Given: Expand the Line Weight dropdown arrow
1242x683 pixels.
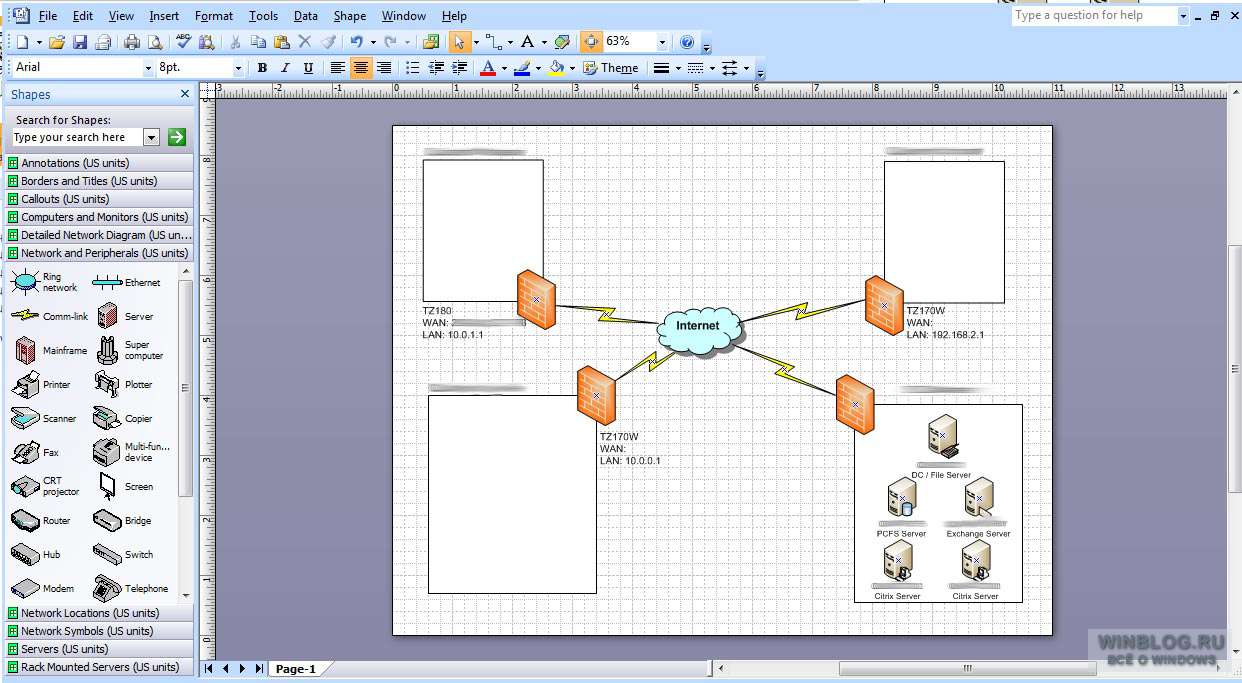Looking at the screenshot, I should click(x=678, y=68).
